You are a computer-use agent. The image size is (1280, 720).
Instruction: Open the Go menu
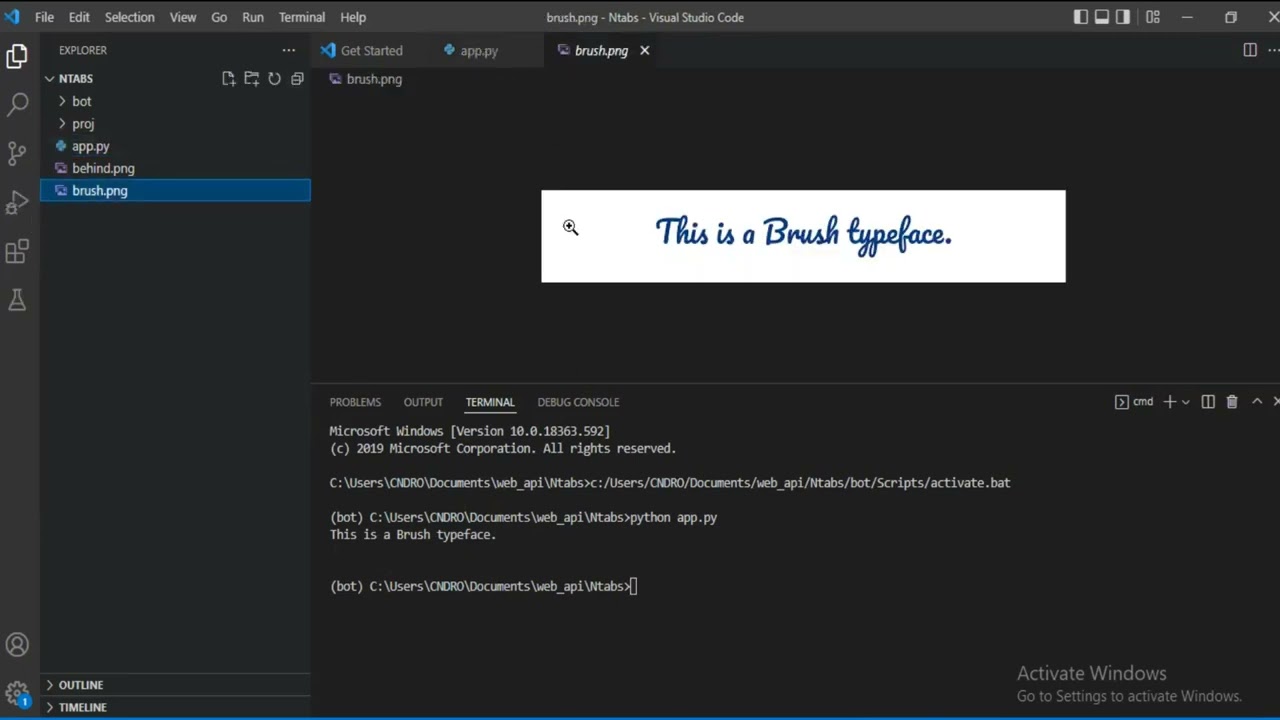[x=219, y=17]
